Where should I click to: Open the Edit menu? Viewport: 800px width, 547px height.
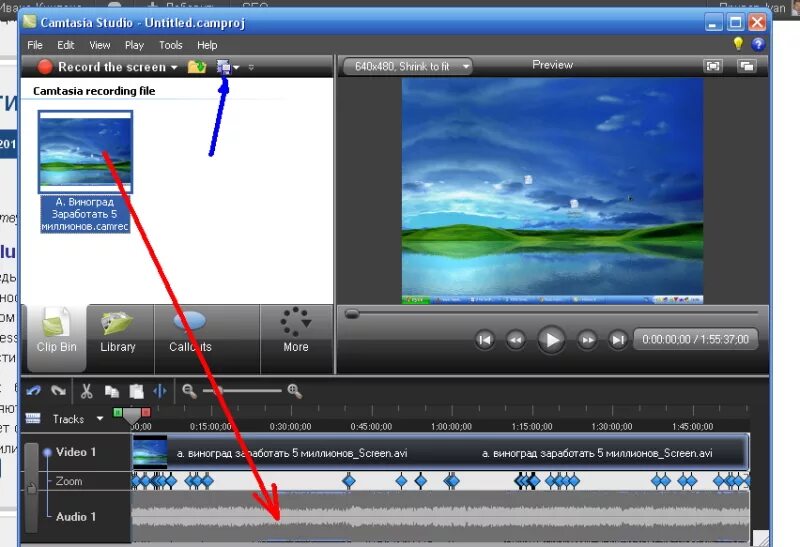tap(65, 45)
